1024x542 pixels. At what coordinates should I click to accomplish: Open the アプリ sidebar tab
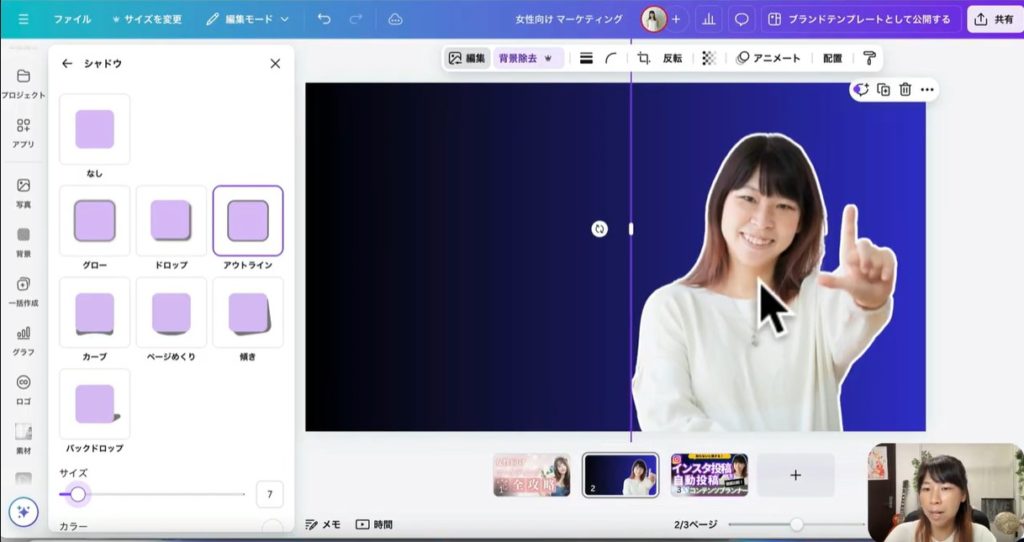[x=23, y=132]
